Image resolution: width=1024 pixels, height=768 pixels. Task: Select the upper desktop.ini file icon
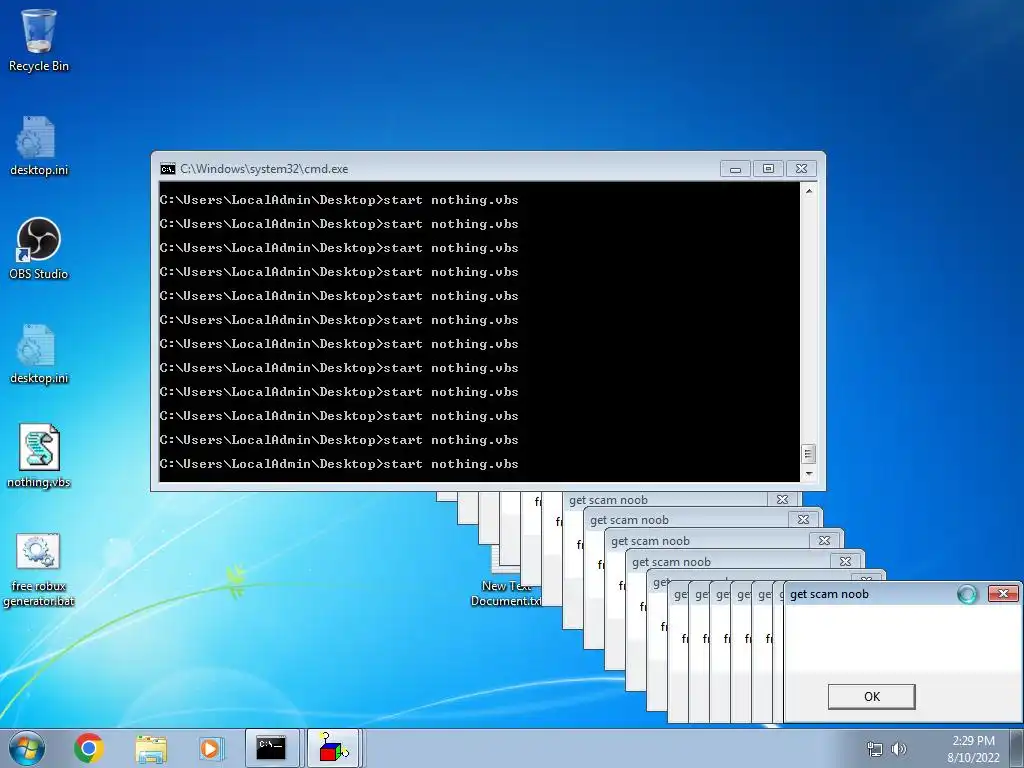(39, 146)
